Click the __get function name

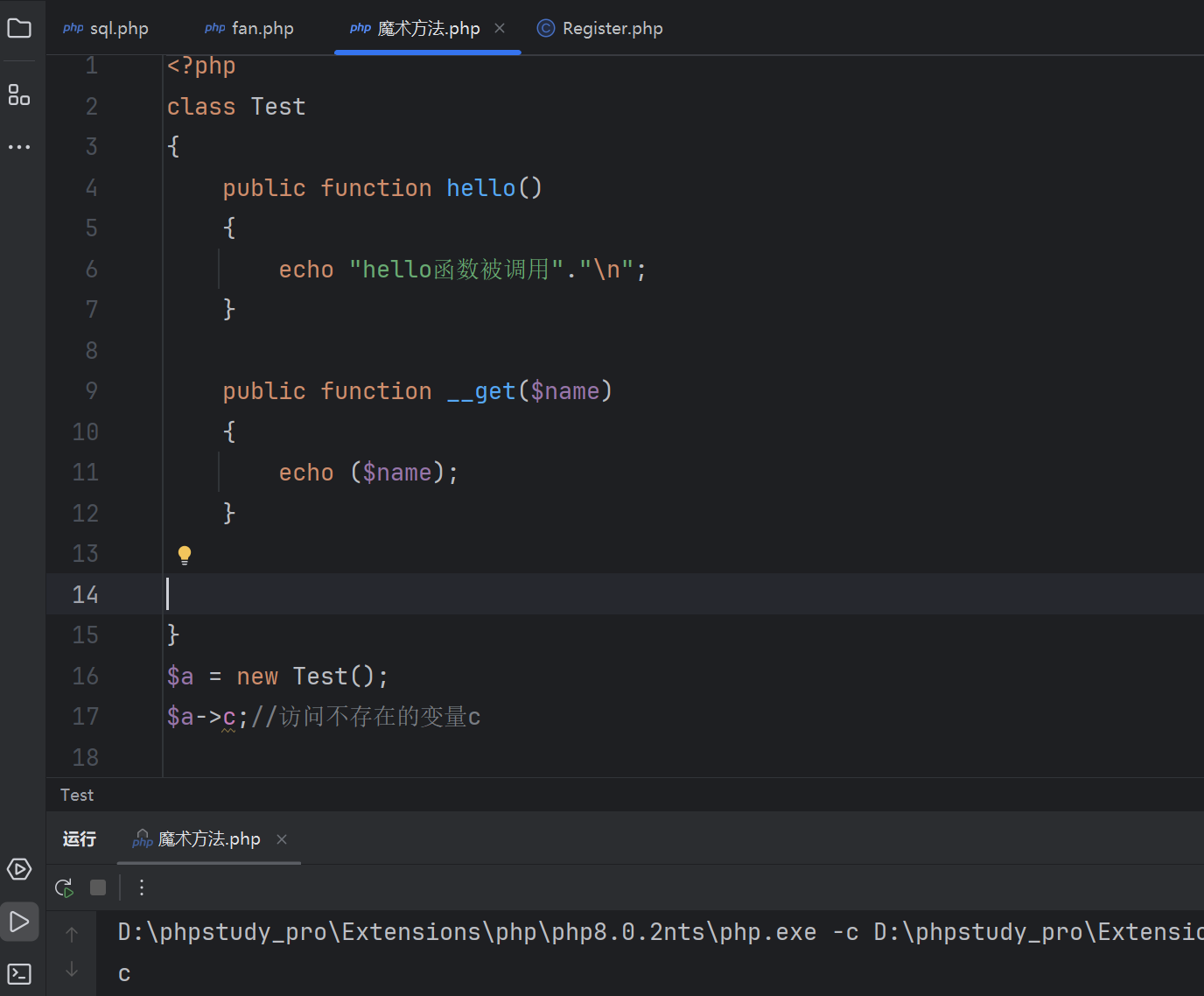481,391
